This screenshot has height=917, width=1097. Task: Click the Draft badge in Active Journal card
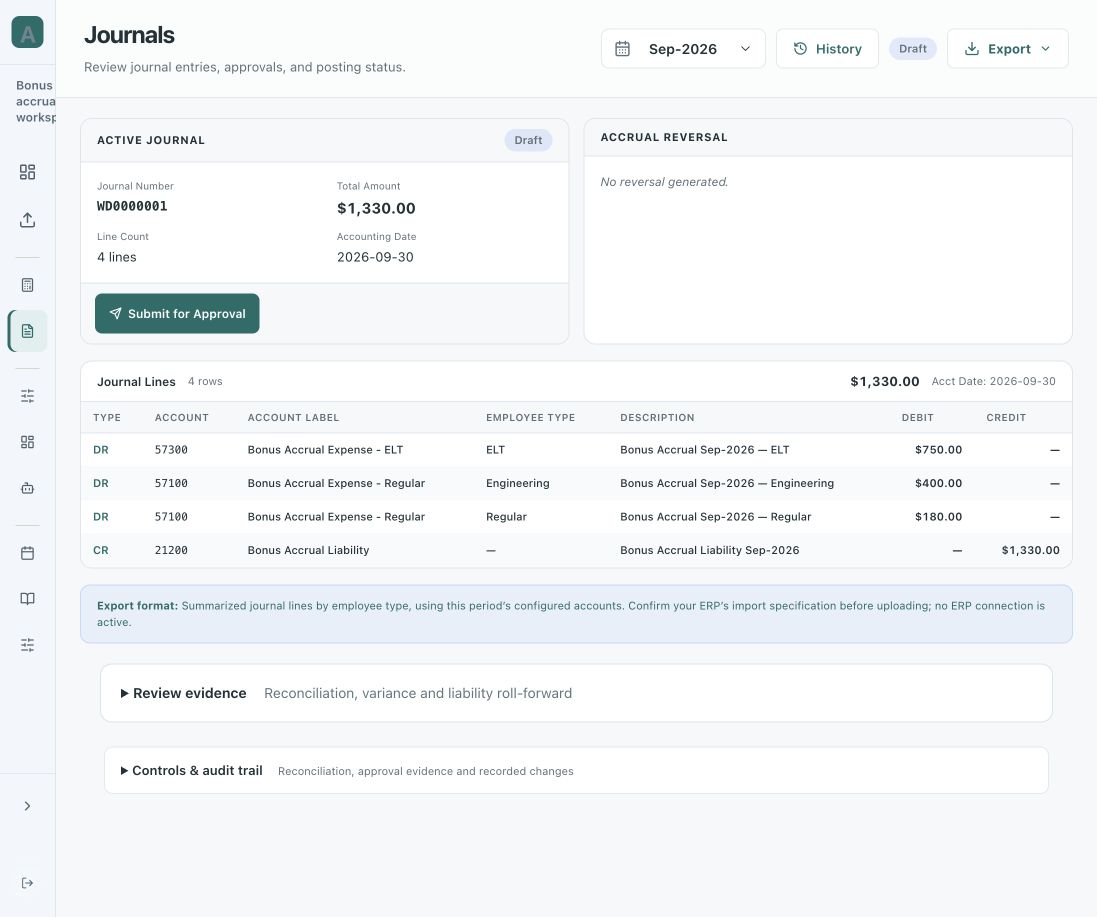tap(528, 140)
